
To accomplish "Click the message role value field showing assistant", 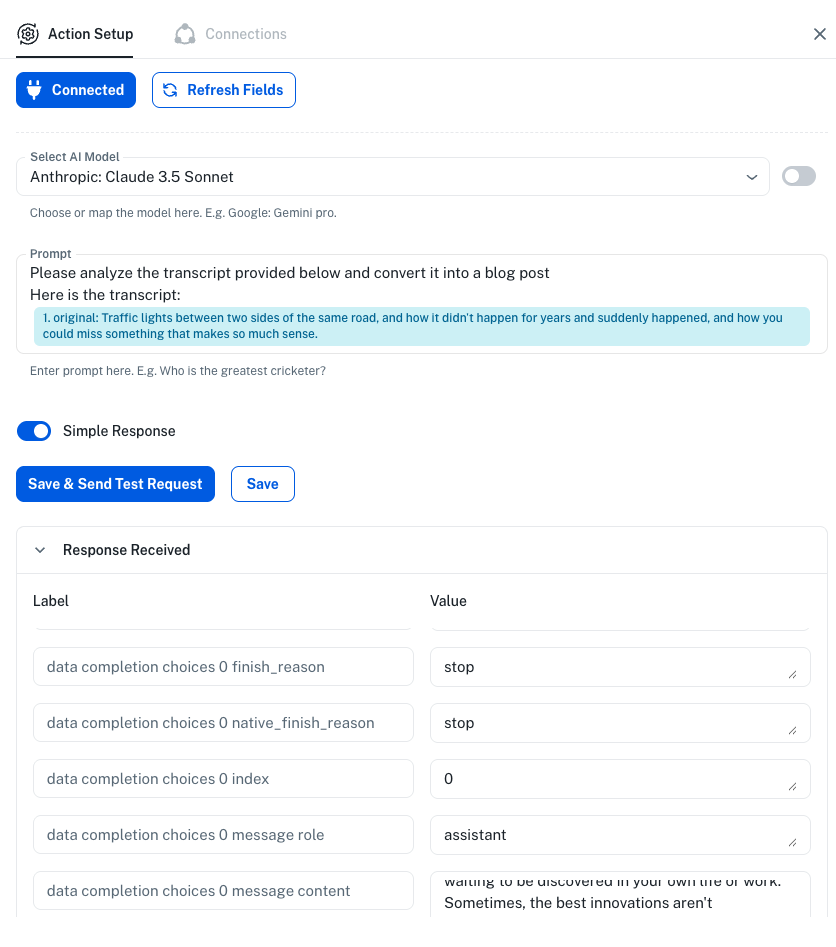I will click(x=610, y=835).
